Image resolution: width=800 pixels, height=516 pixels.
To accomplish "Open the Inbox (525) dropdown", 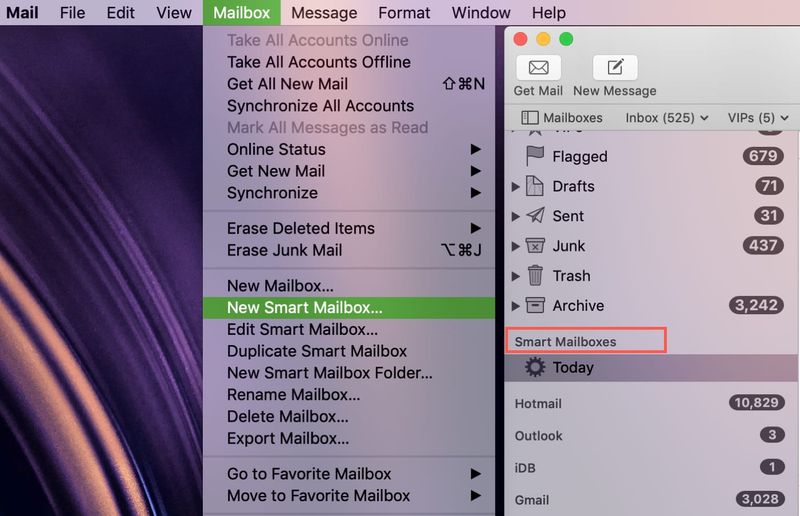I will (667, 118).
